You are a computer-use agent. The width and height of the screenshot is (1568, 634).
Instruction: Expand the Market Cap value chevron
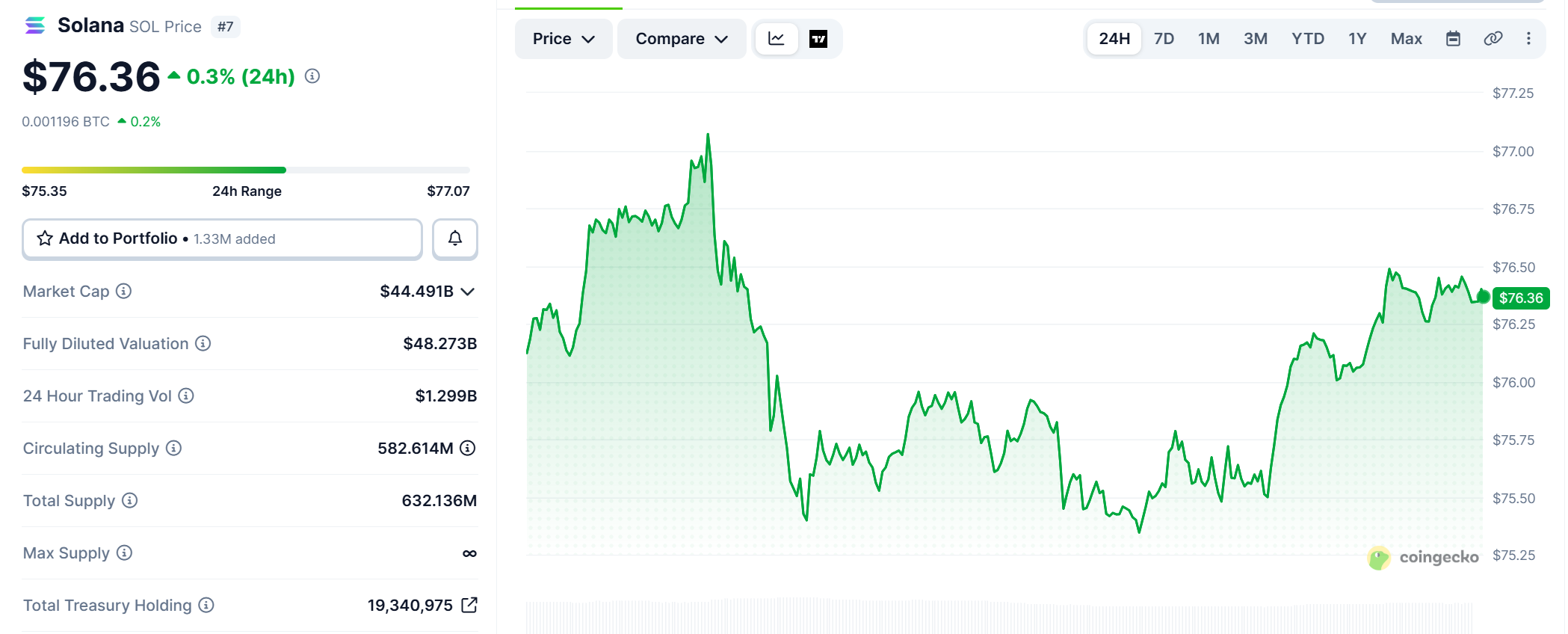[x=468, y=292]
